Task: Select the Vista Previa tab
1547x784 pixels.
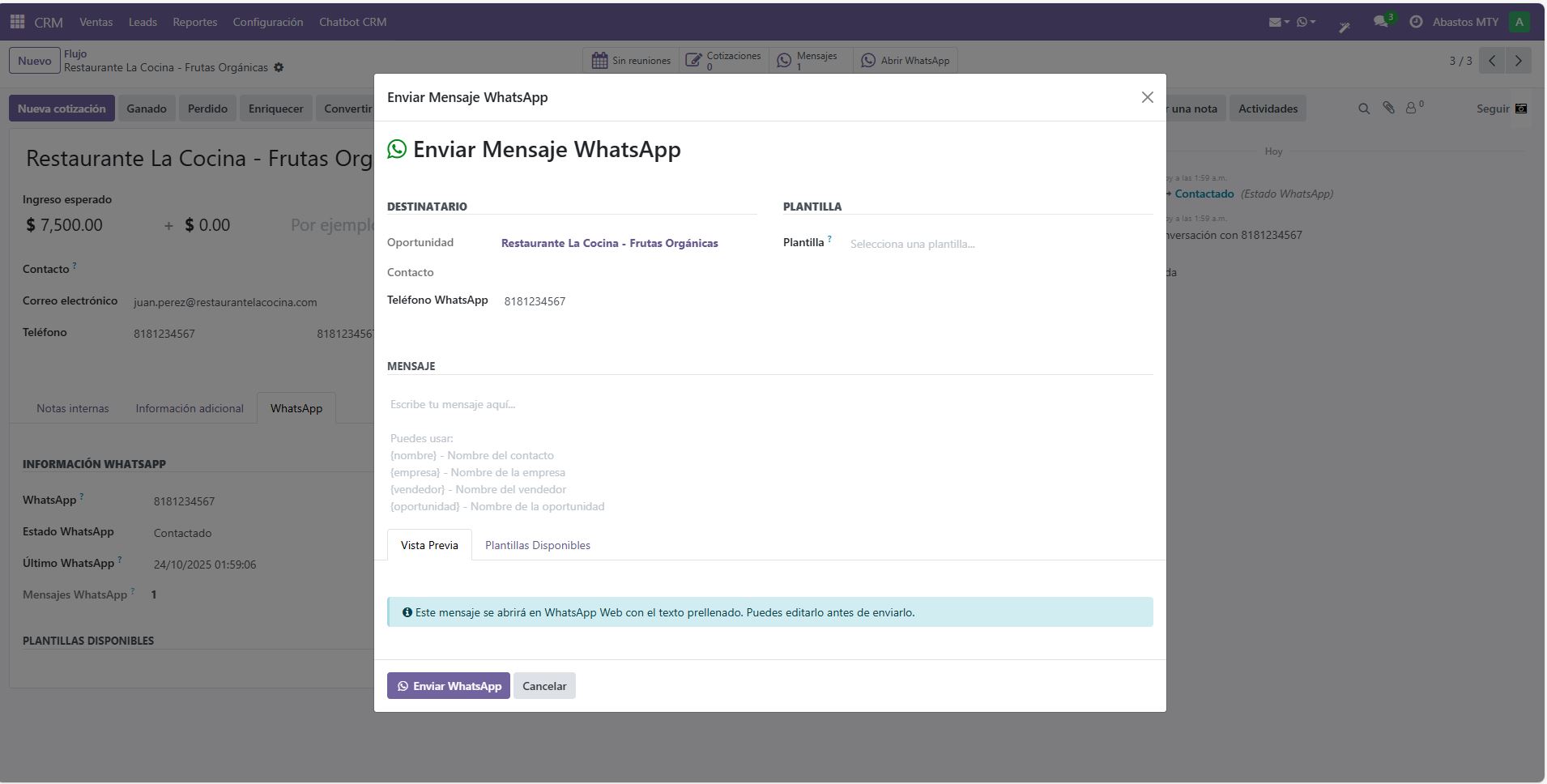Action: (429, 545)
